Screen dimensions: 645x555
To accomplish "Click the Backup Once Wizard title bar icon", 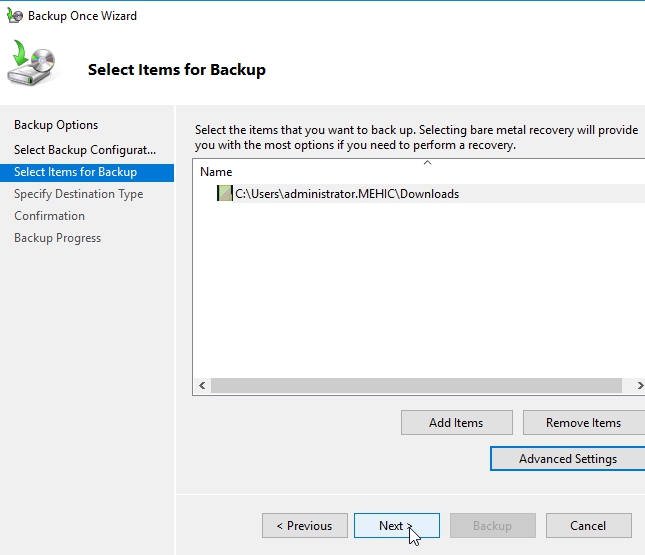I will pos(15,16).
